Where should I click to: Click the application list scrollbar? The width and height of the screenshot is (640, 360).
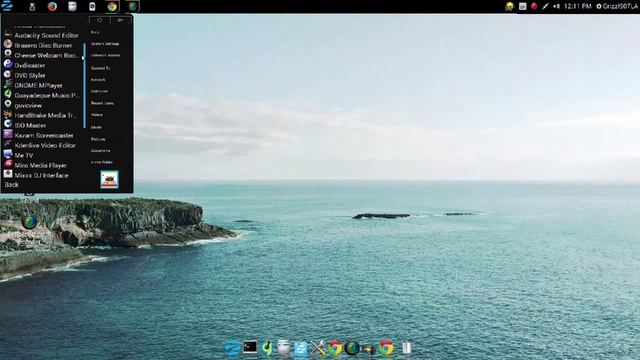tap(84, 85)
